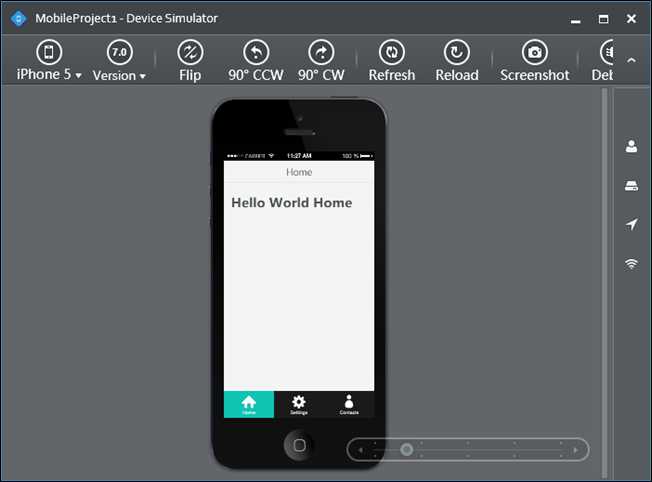
Task: Open the iPhone 5 device selector
Action: 49,61
